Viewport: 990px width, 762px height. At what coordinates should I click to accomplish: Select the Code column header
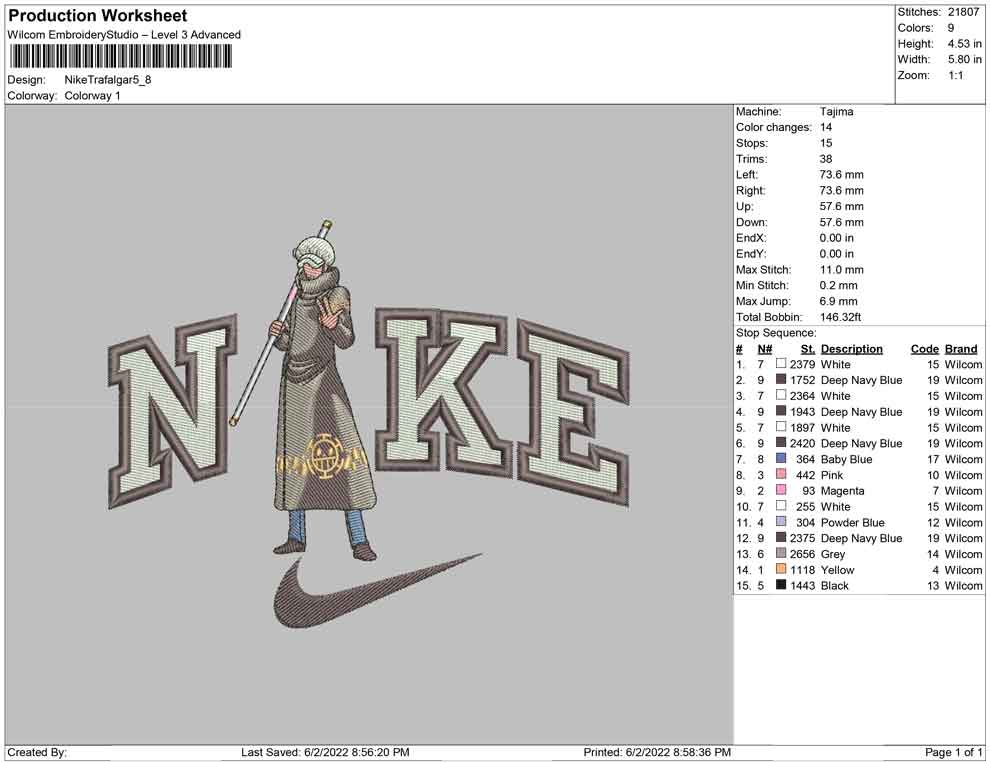[924, 349]
